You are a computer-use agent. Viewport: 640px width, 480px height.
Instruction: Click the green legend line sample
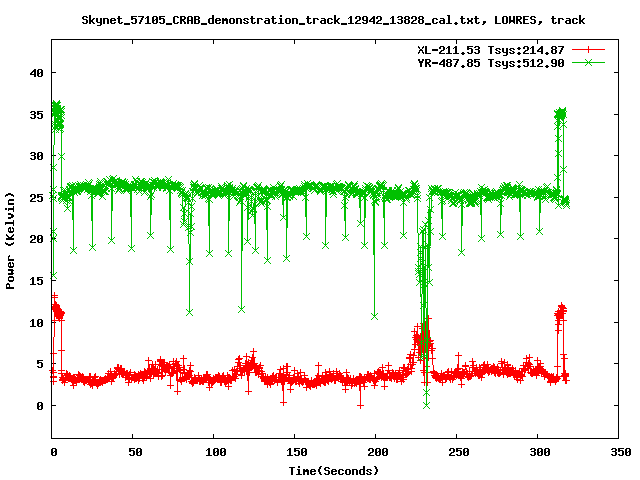(588, 63)
